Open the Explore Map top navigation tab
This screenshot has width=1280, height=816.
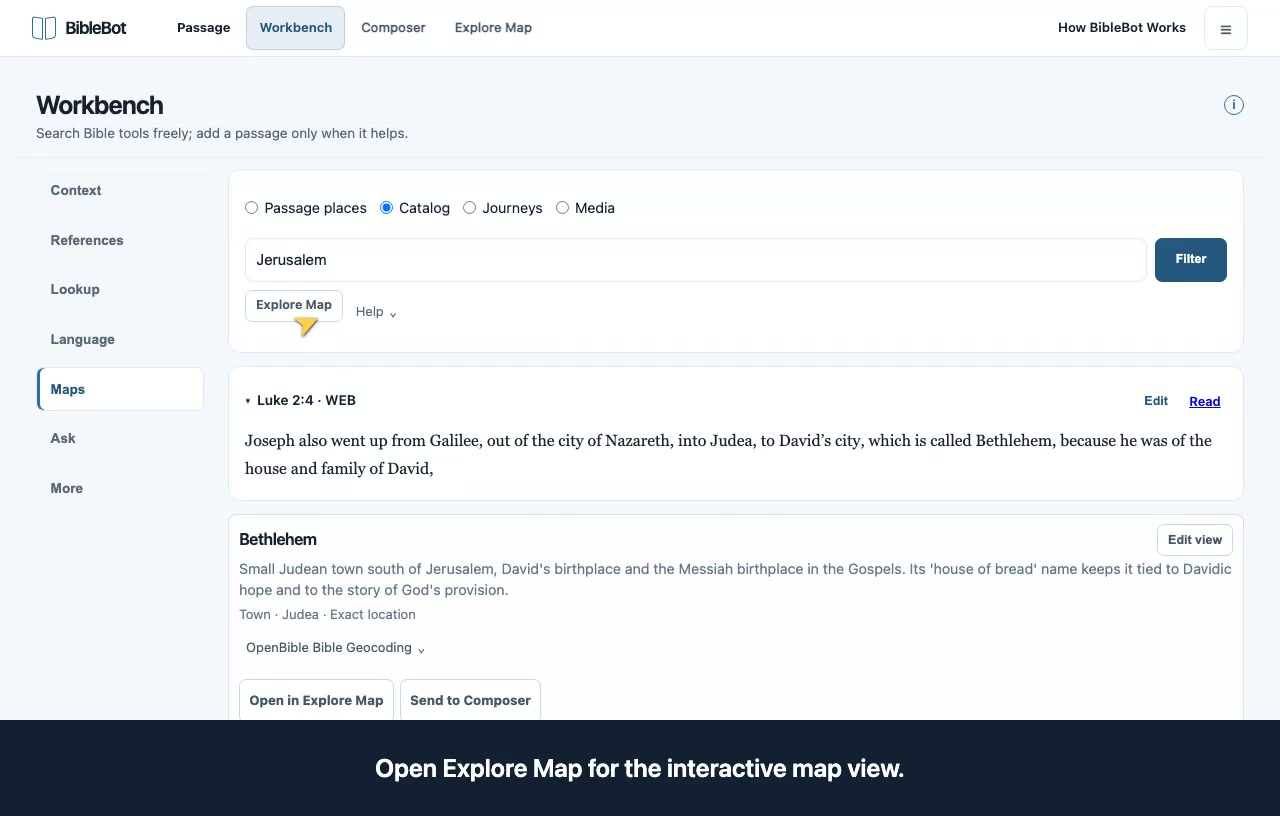click(x=493, y=28)
